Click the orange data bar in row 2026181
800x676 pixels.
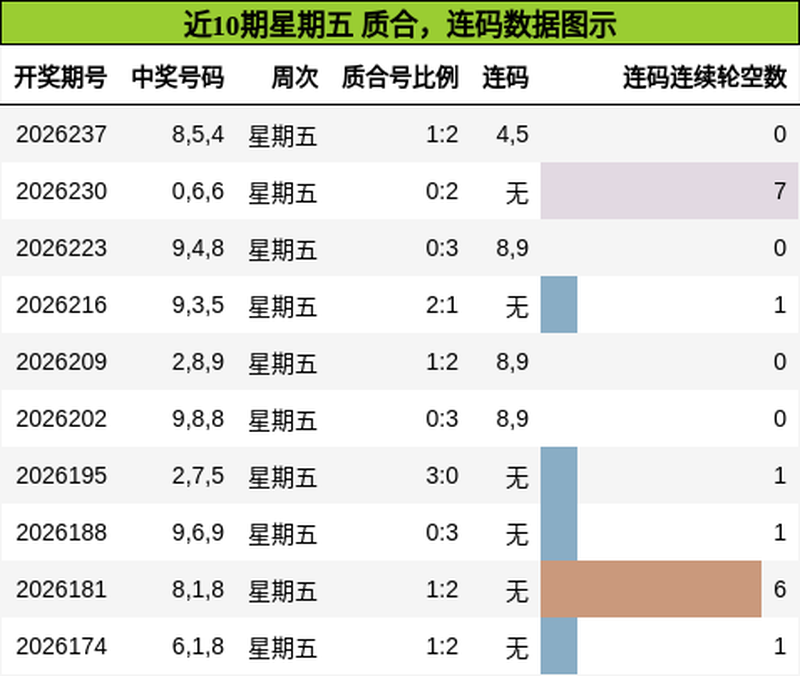point(651,589)
